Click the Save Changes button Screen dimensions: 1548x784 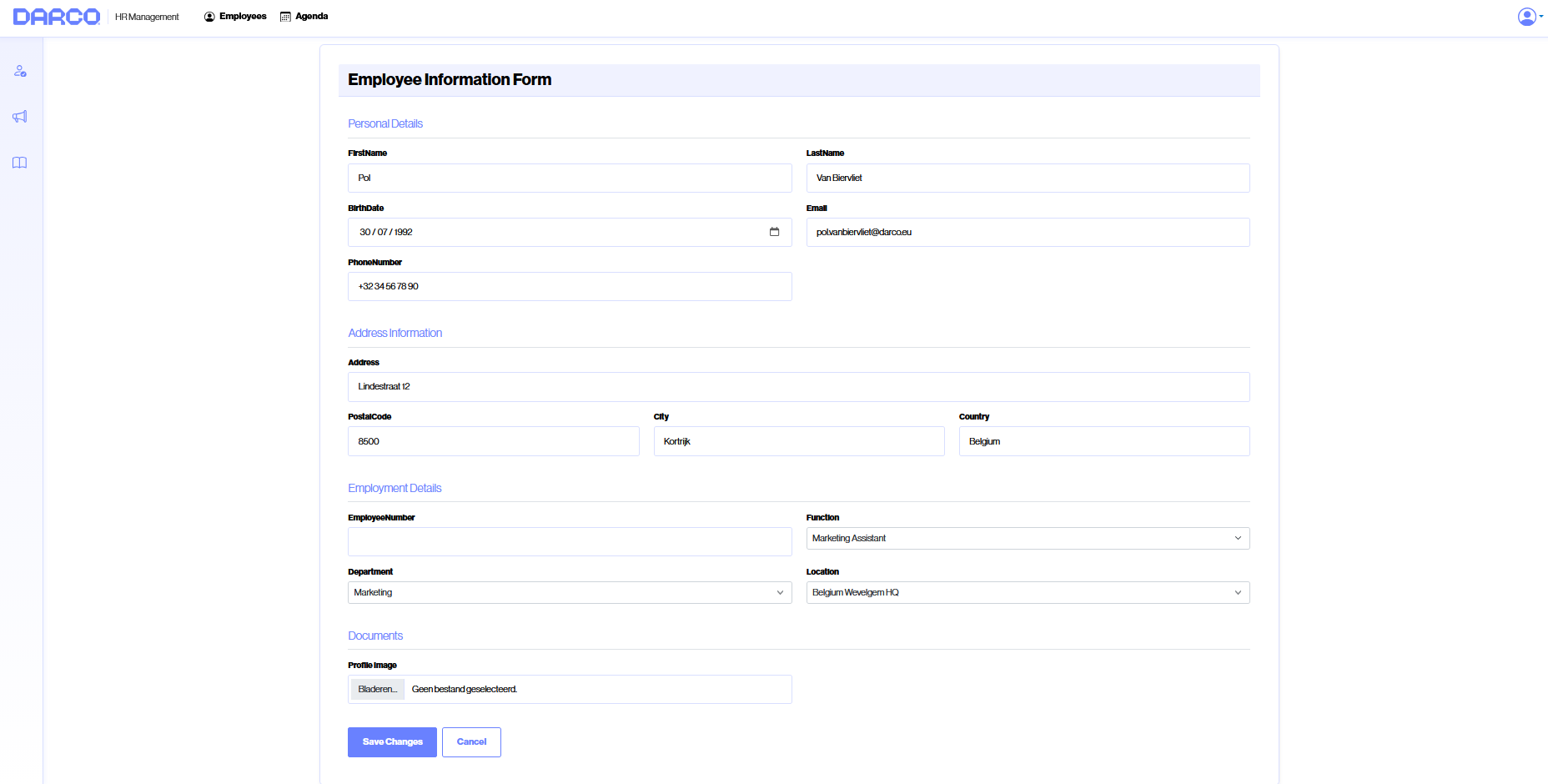pyautogui.click(x=392, y=741)
